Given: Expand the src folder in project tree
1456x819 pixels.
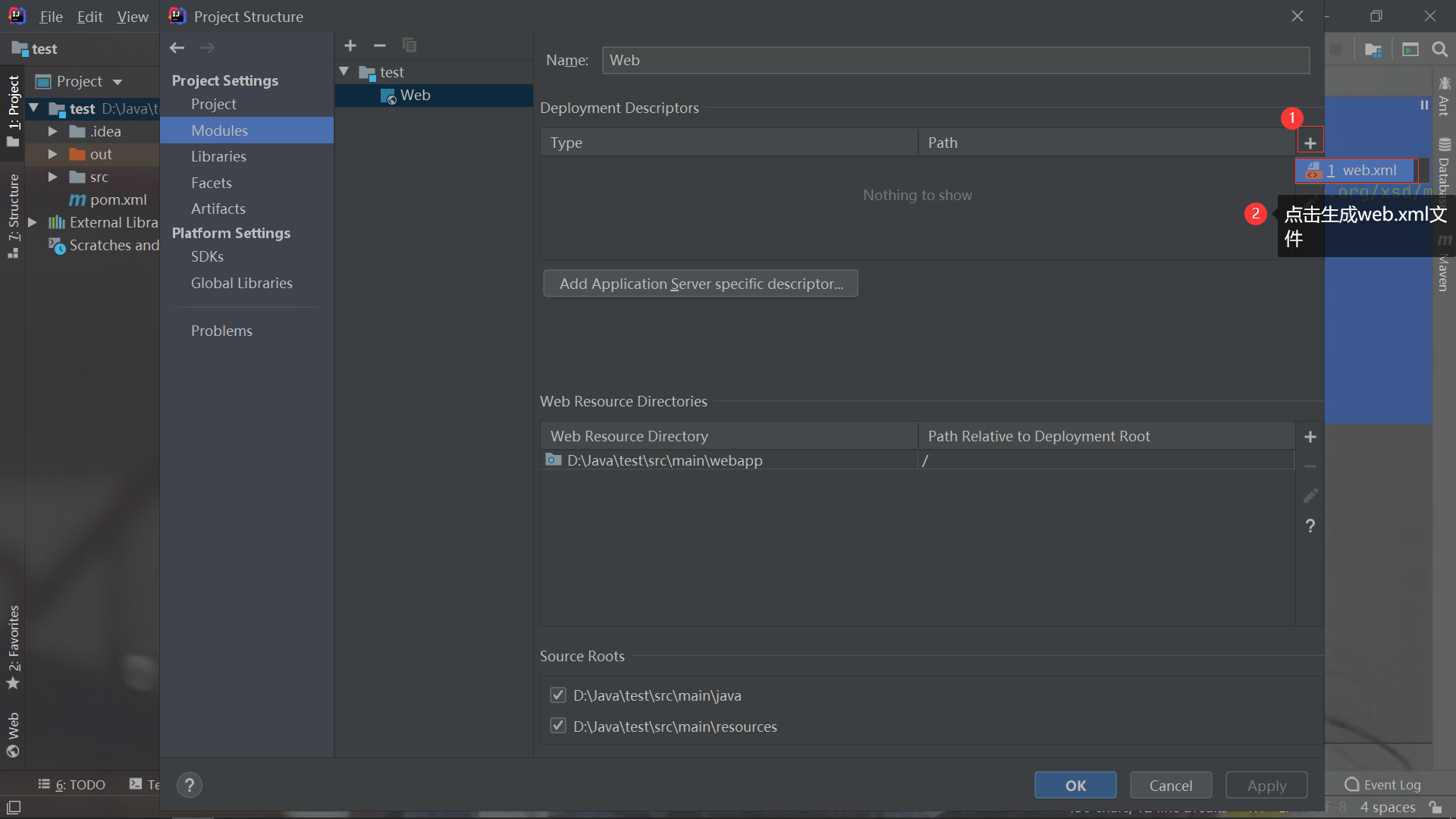Looking at the screenshot, I should [x=53, y=177].
